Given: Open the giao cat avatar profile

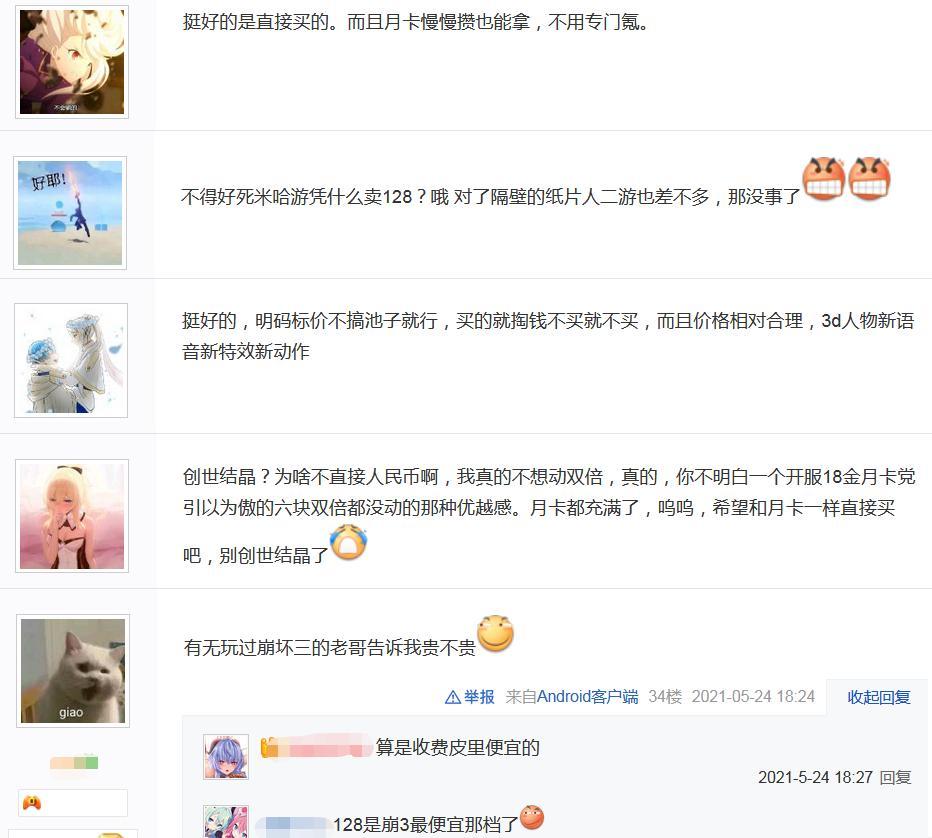Looking at the screenshot, I should click(x=73, y=671).
